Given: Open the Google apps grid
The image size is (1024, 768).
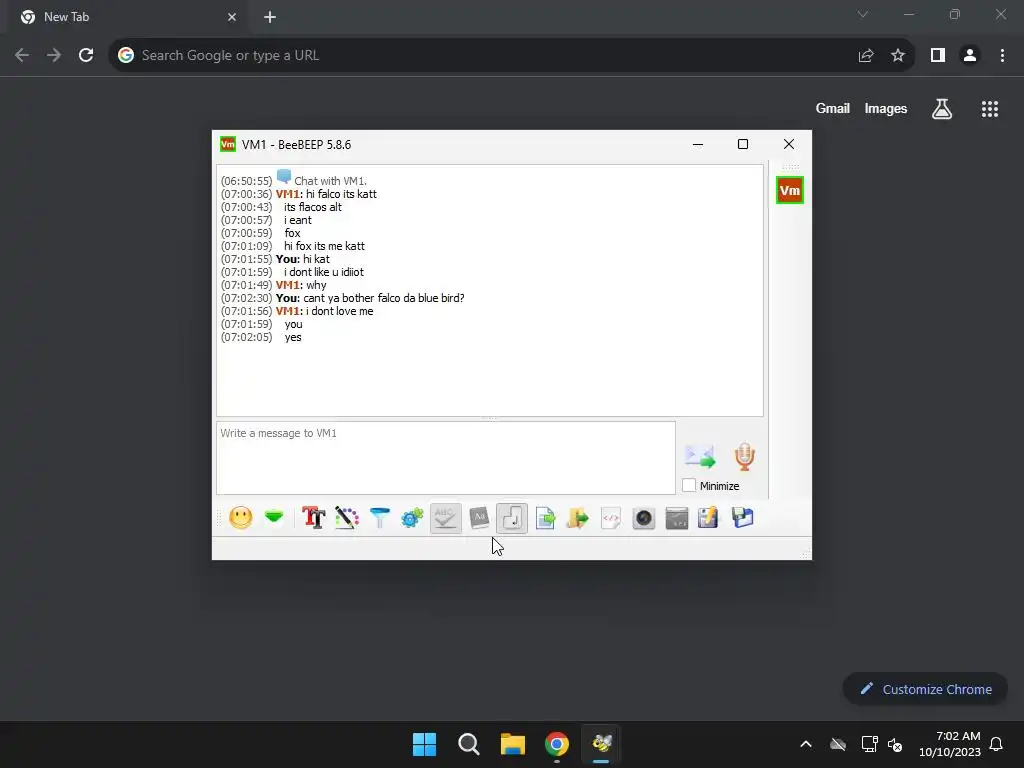Looking at the screenshot, I should point(990,108).
